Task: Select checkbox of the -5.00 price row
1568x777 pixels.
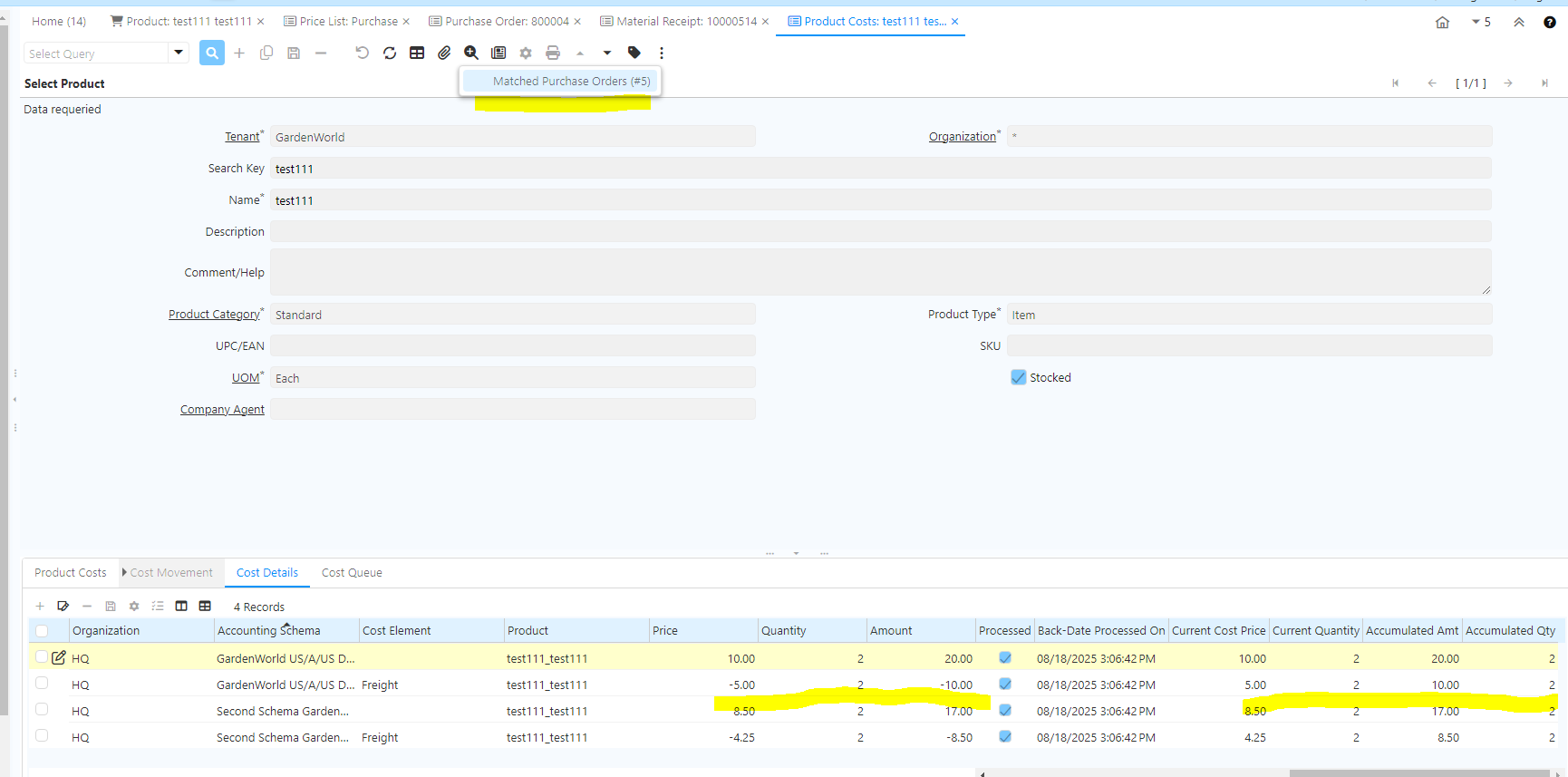Action: 42,683
